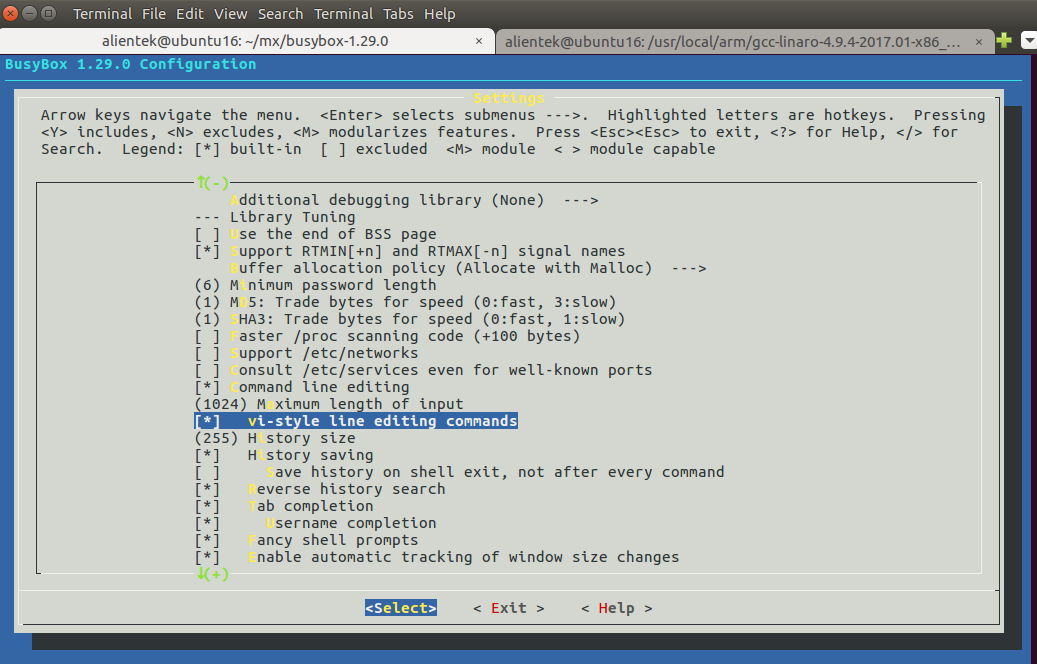
Task: Edit 'Minimum password length' value
Action: coord(315,285)
